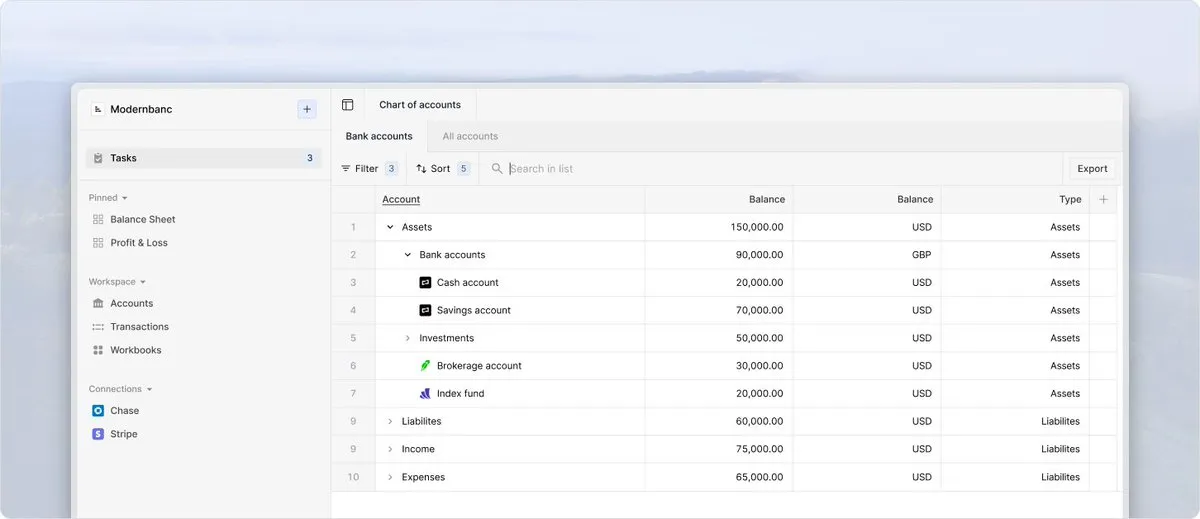Click the Brokerage account green feather icon

[425, 366]
